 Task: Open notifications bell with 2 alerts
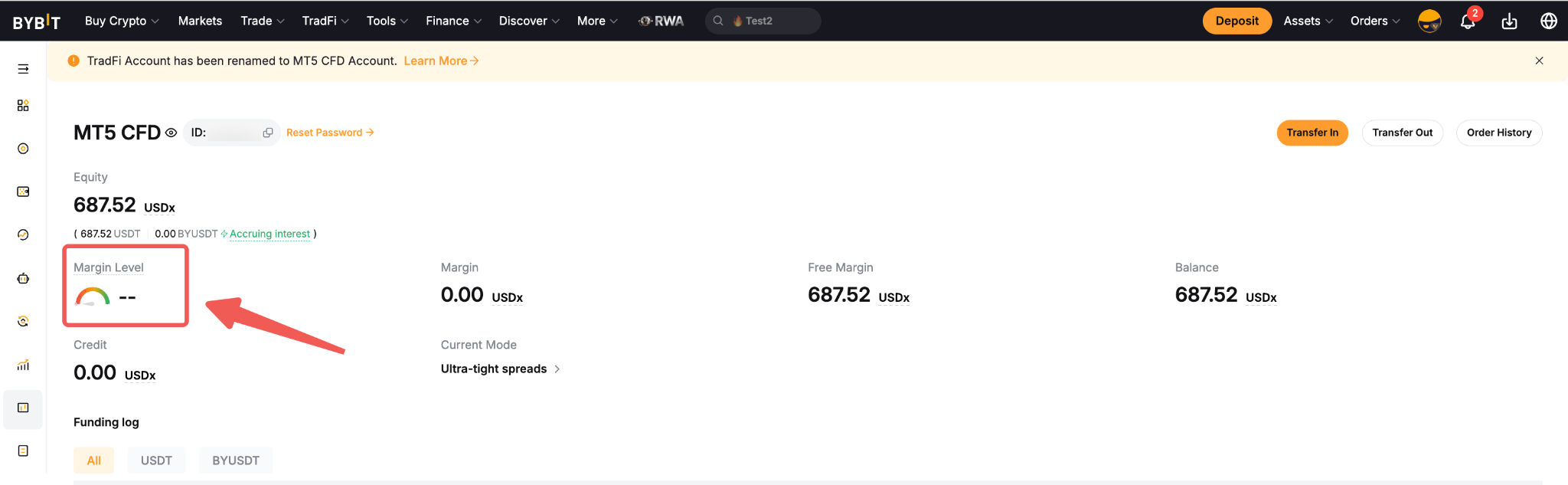[x=1468, y=20]
